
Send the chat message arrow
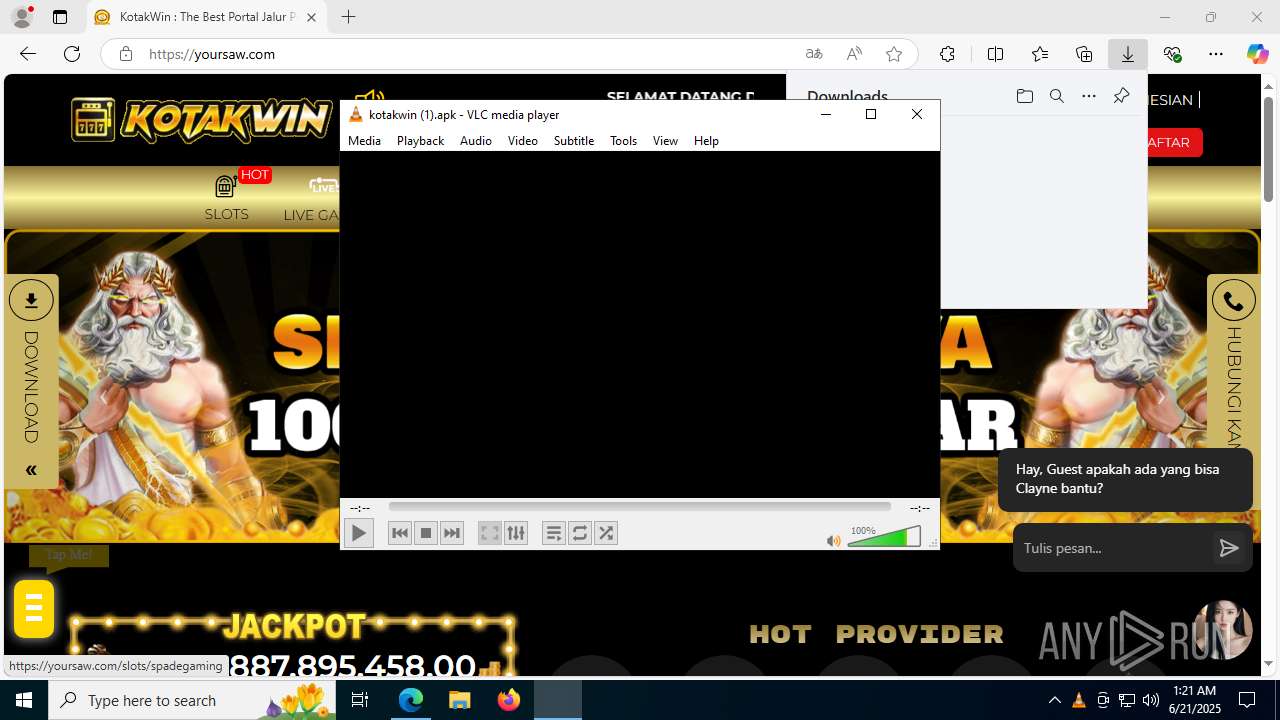point(1229,548)
